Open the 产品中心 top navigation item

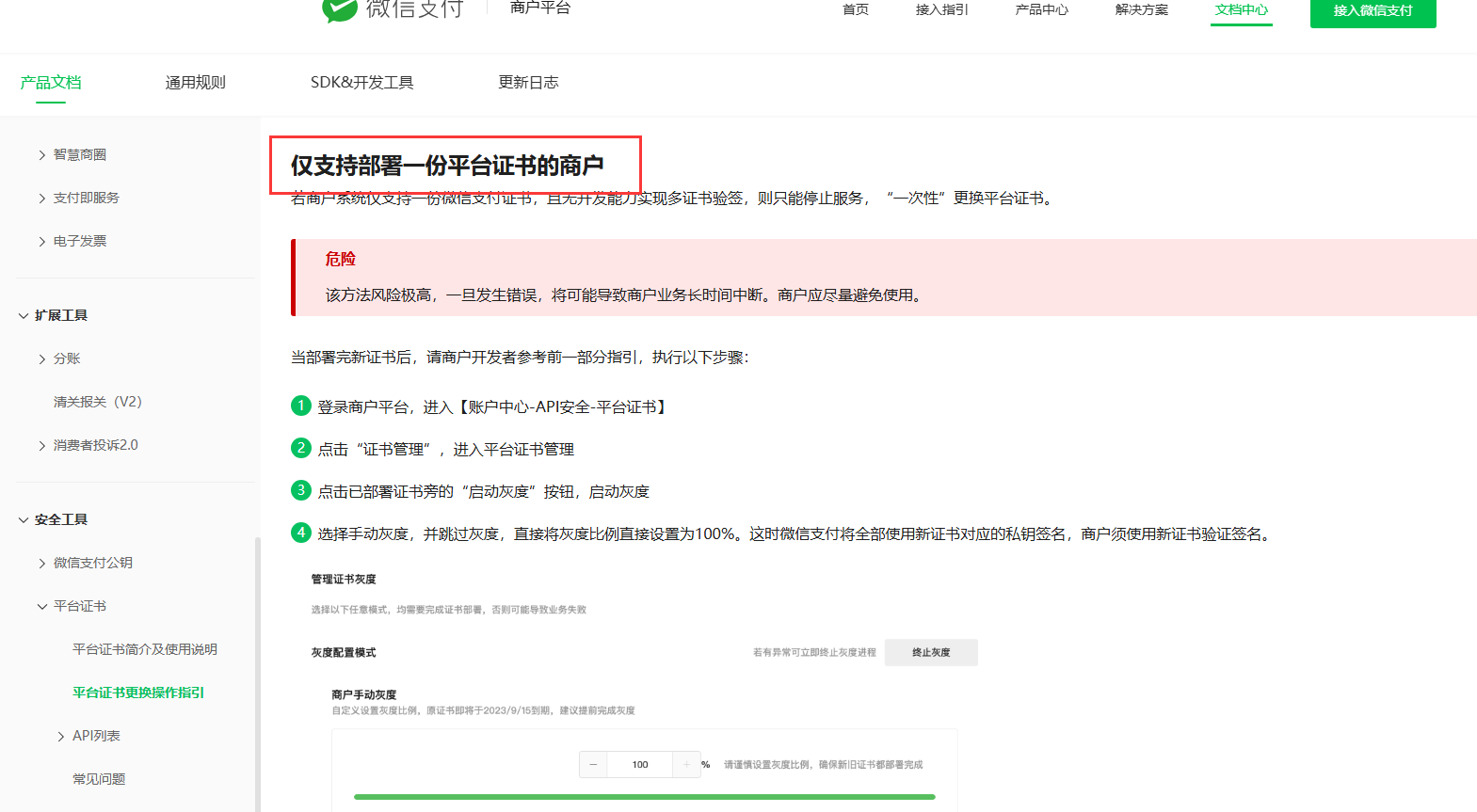1042,9
